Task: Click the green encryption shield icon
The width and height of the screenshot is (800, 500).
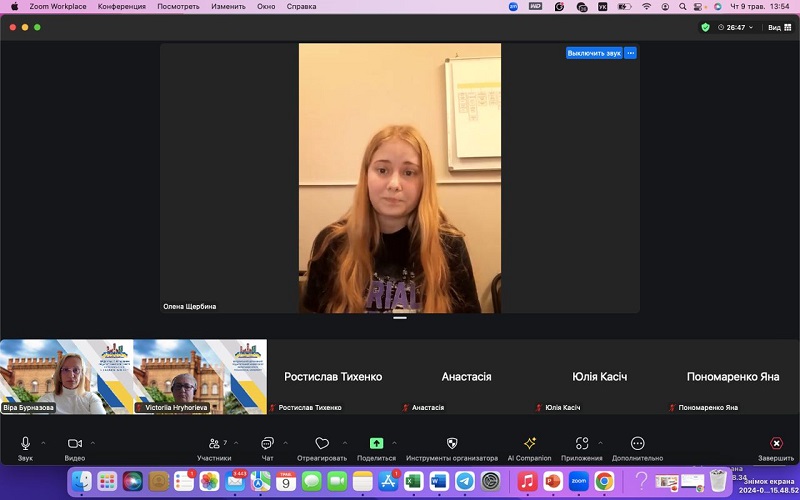Action: click(706, 27)
